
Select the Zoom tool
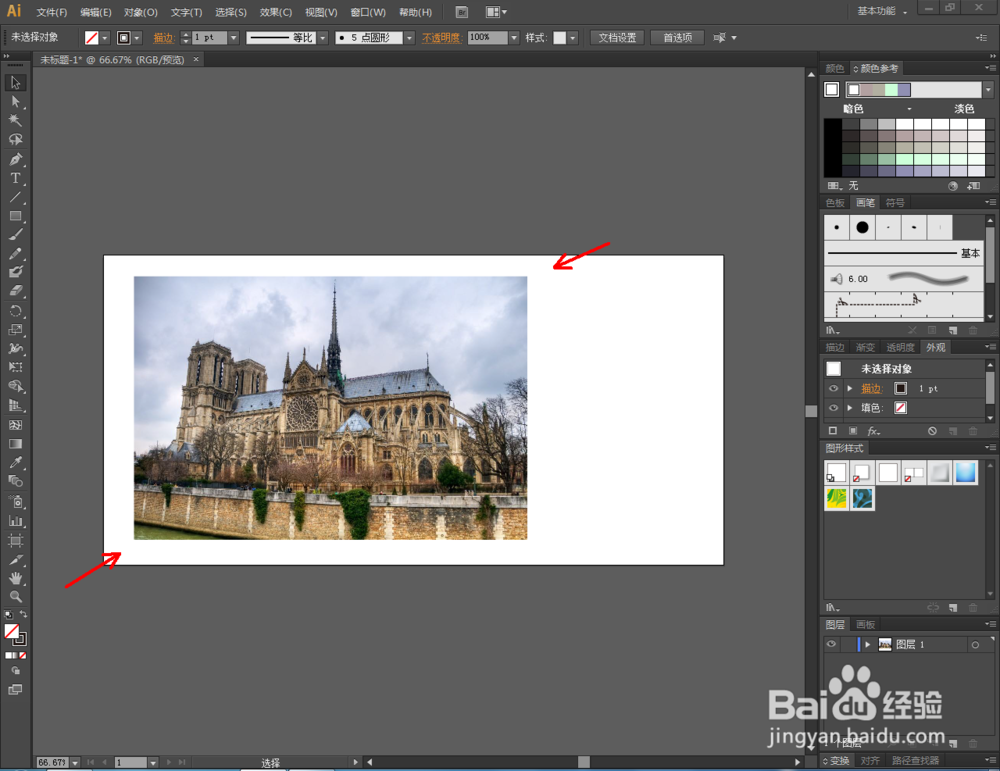pos(15,597)
